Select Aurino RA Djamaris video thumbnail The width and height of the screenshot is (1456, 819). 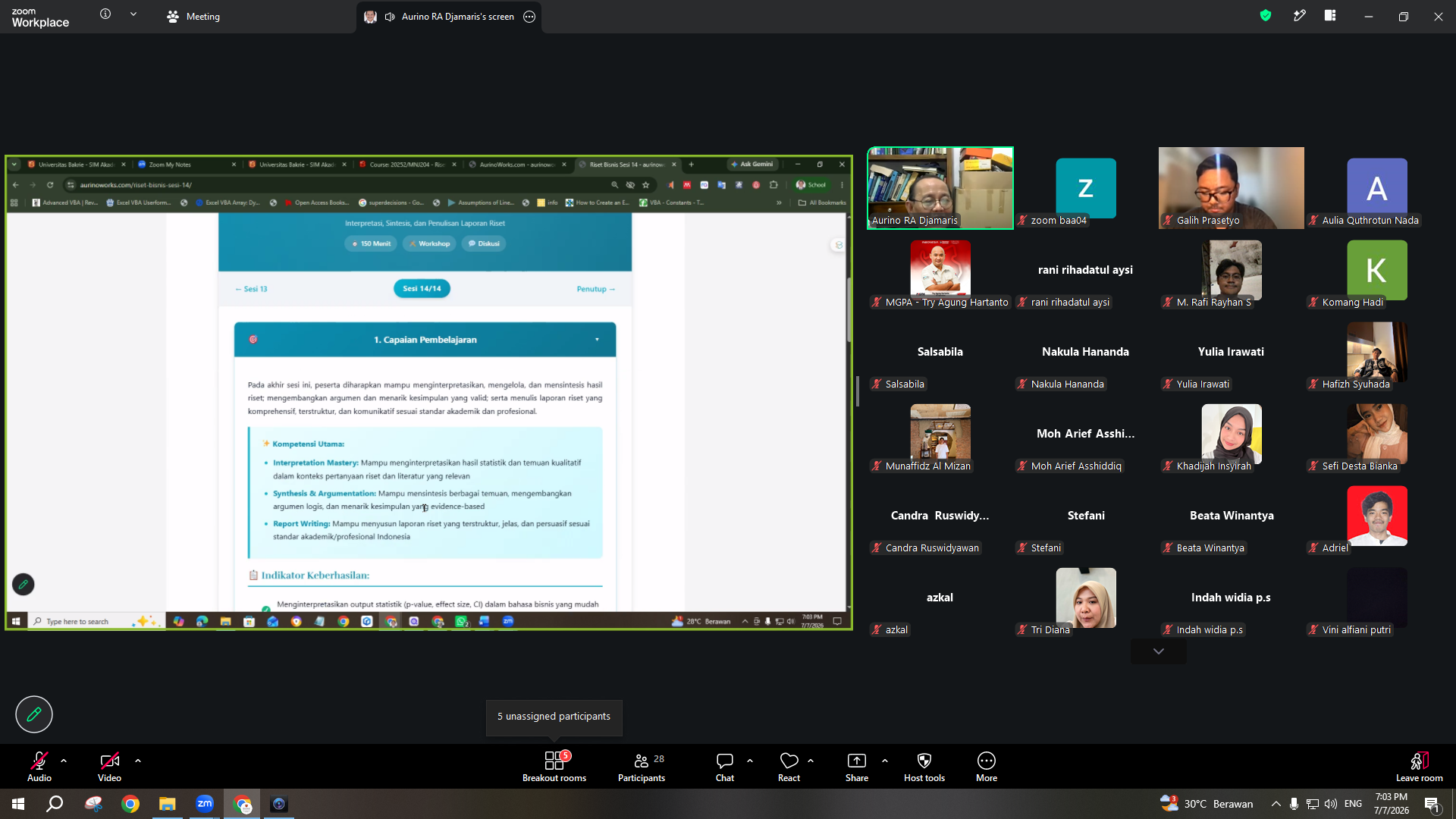coord(940,188)
